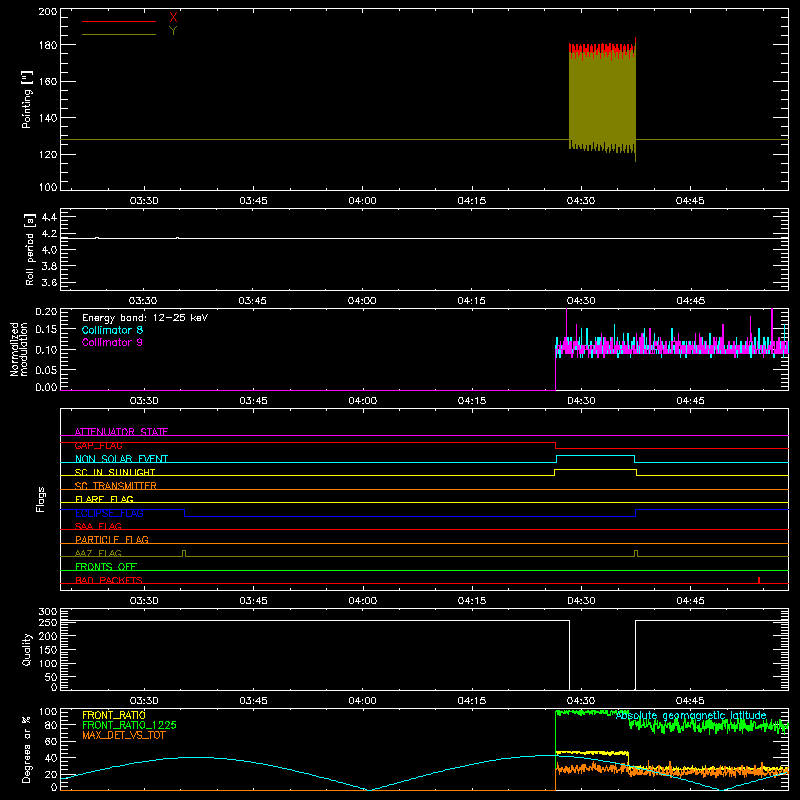Click the Quality drop to zero at 04:30
This screenshot has height=800, width=800.
(569, 655)
